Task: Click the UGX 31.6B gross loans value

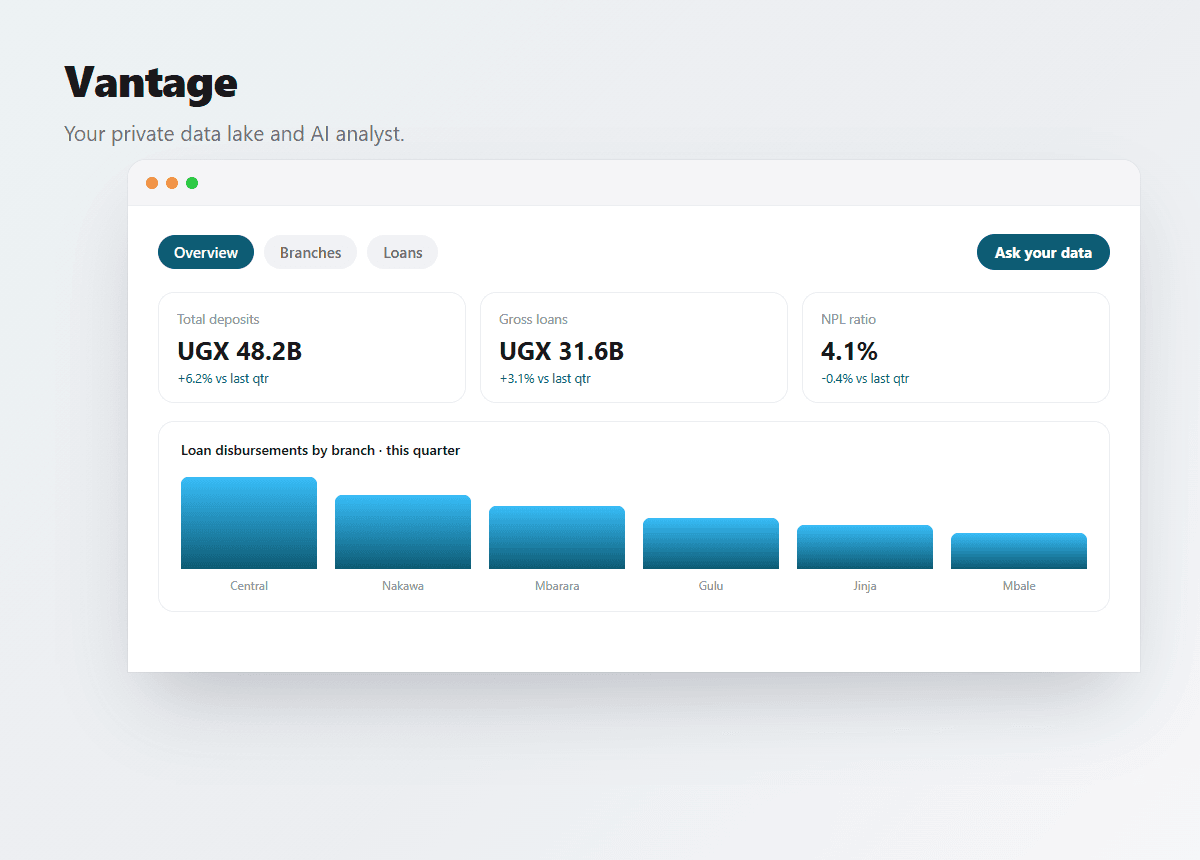Action: 562,351
